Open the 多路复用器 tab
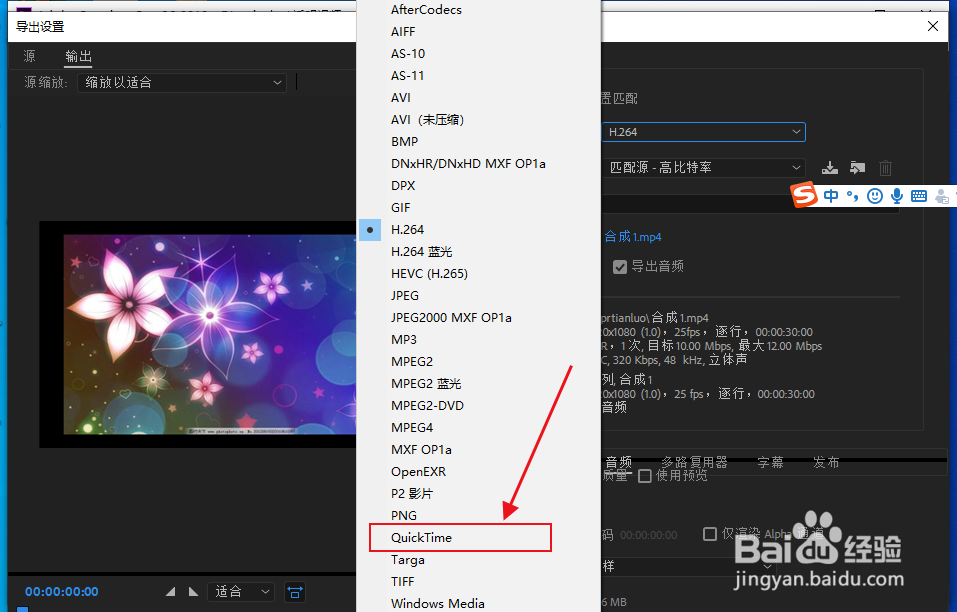 [x=695, y=462]
